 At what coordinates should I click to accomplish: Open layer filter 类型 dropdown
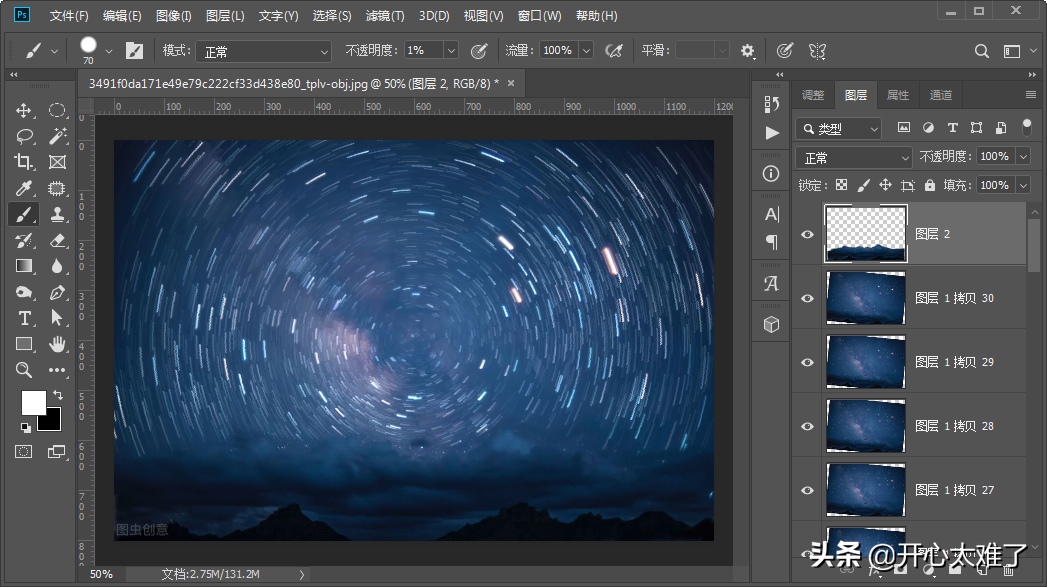839,128
